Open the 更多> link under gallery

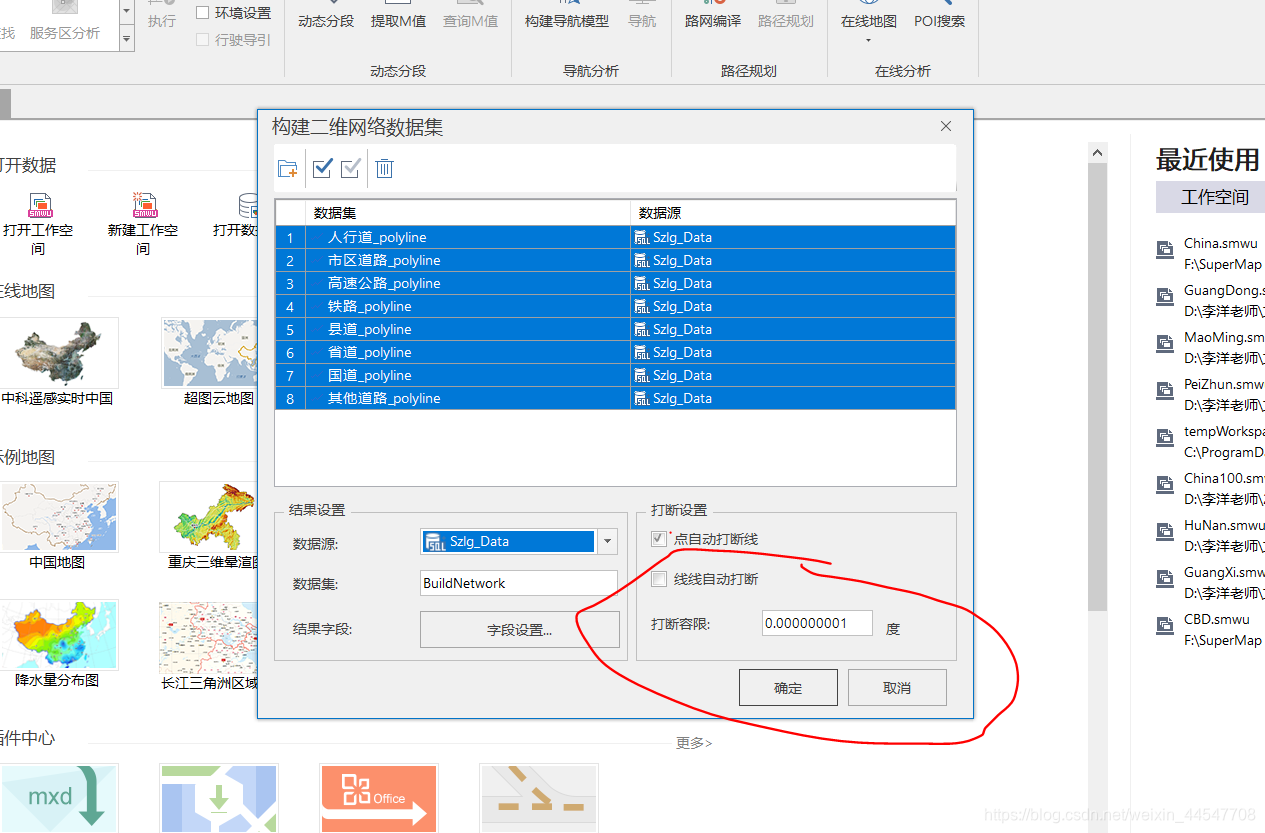(x=693, y=742)
